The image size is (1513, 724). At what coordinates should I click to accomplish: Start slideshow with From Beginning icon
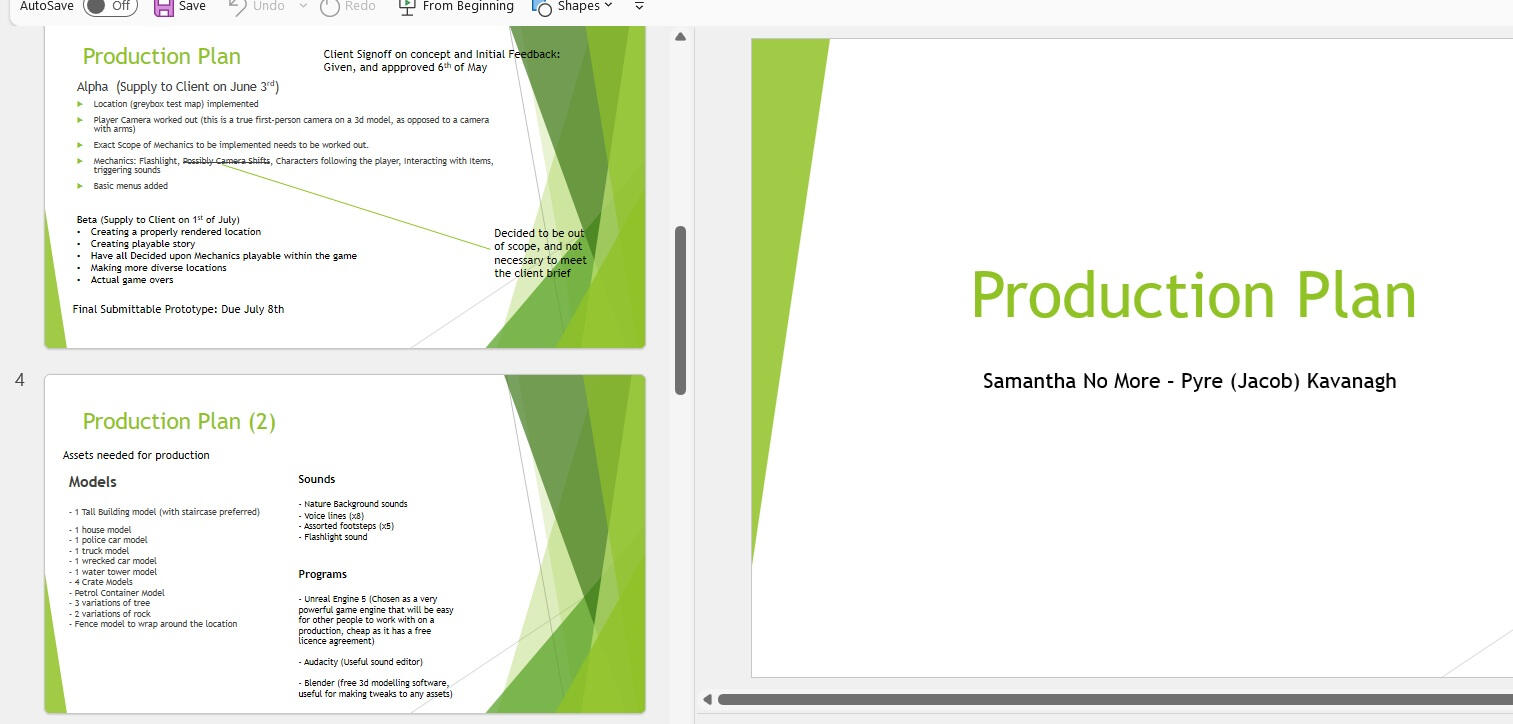(406, 7)
